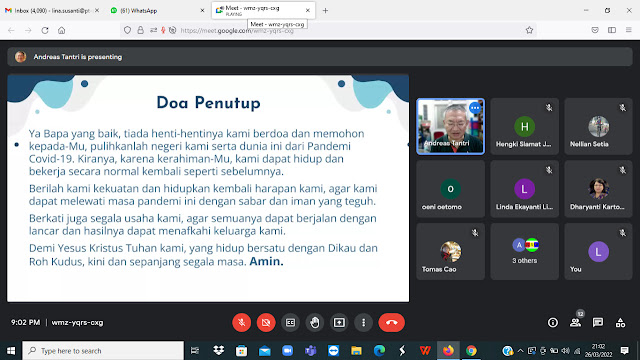Leave the call with the red hang-up button

tap(391, 322)
